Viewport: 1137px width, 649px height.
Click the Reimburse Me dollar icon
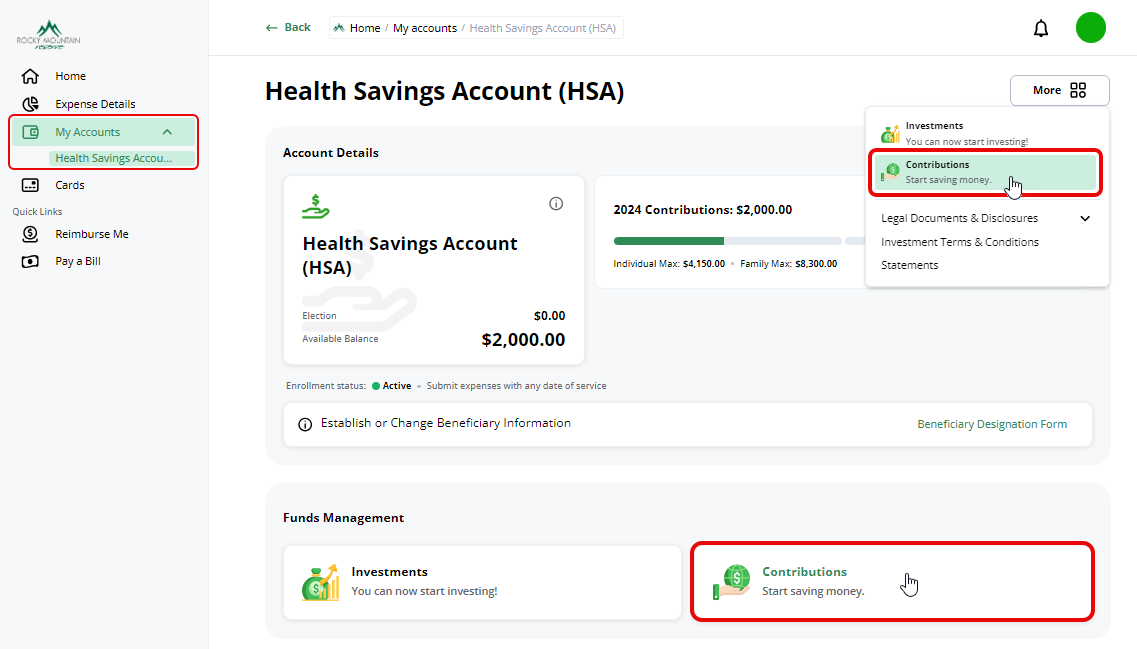(x=30, y=234)
